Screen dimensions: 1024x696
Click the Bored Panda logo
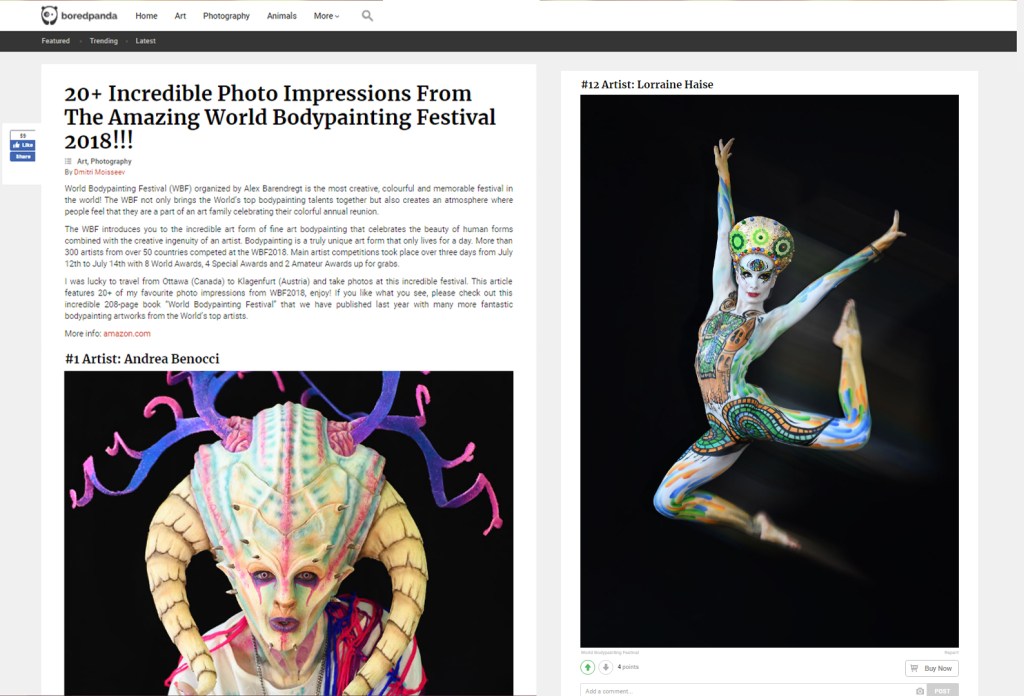(x=78, y=16)
